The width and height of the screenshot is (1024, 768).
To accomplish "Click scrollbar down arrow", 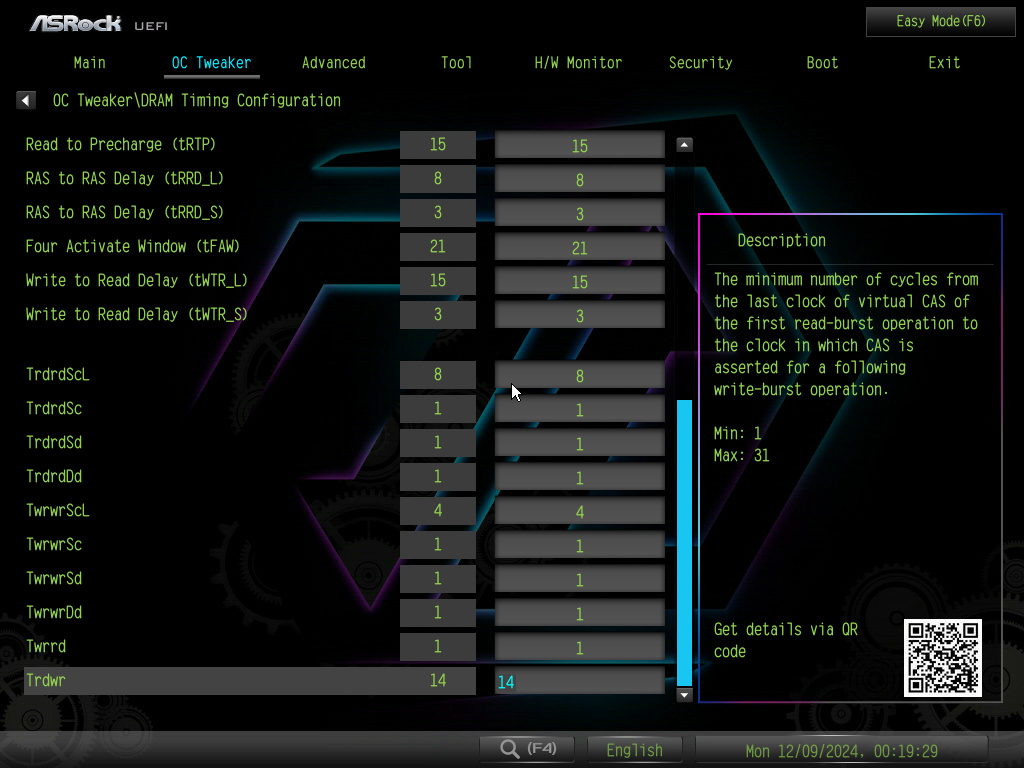I will point(684,695).
